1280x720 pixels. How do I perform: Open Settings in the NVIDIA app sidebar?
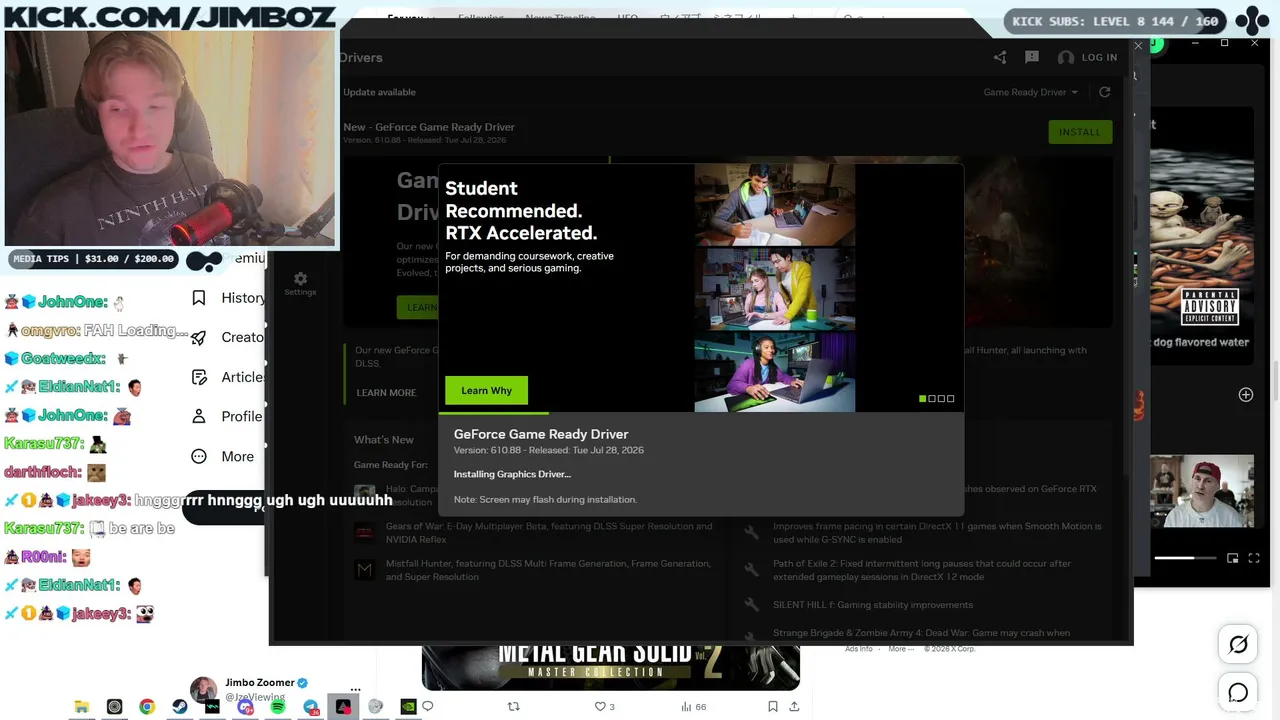(300, 283)
